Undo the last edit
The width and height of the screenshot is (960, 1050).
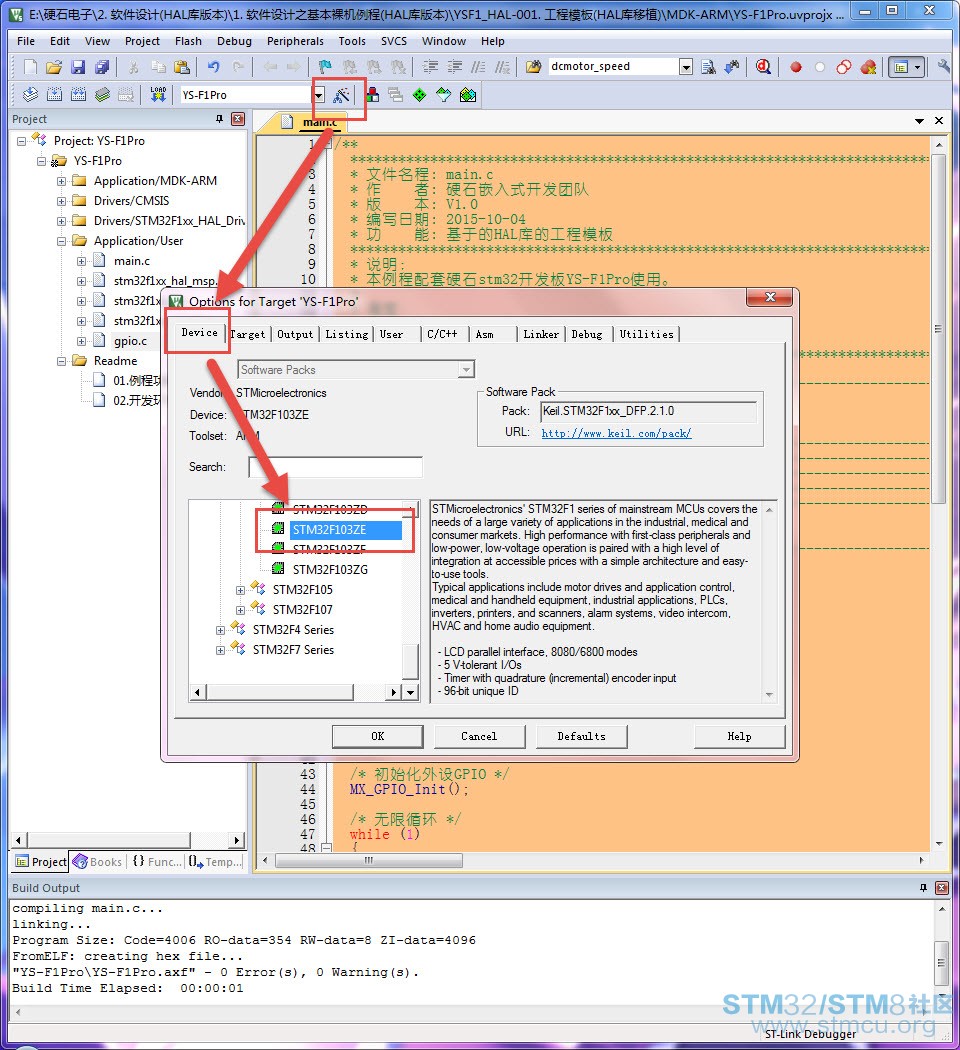[214, 66]
